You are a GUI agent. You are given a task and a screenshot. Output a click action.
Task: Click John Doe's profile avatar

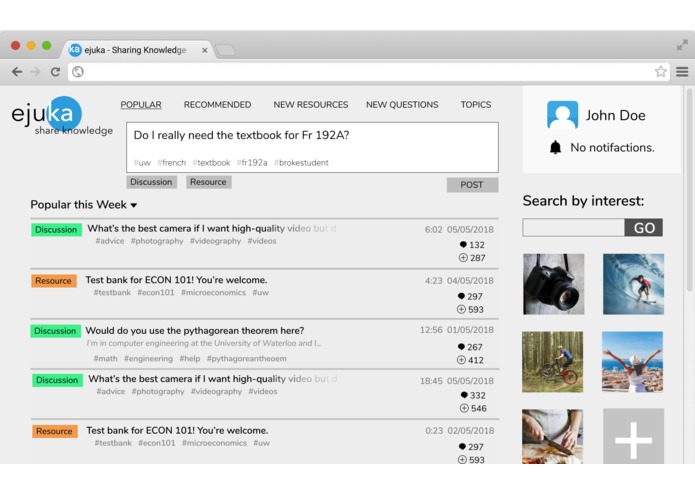click(562, 115)
